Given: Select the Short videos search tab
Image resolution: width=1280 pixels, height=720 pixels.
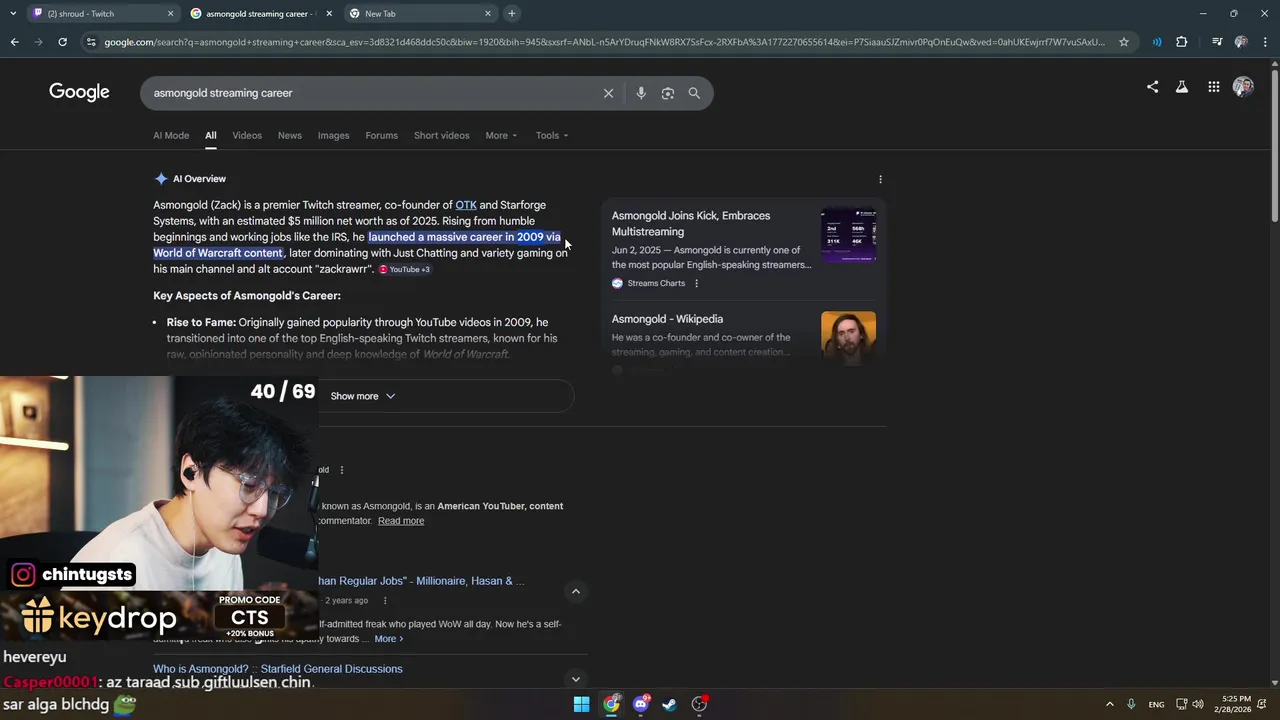Looking at the screenshot, I should [x=441, y=135].
